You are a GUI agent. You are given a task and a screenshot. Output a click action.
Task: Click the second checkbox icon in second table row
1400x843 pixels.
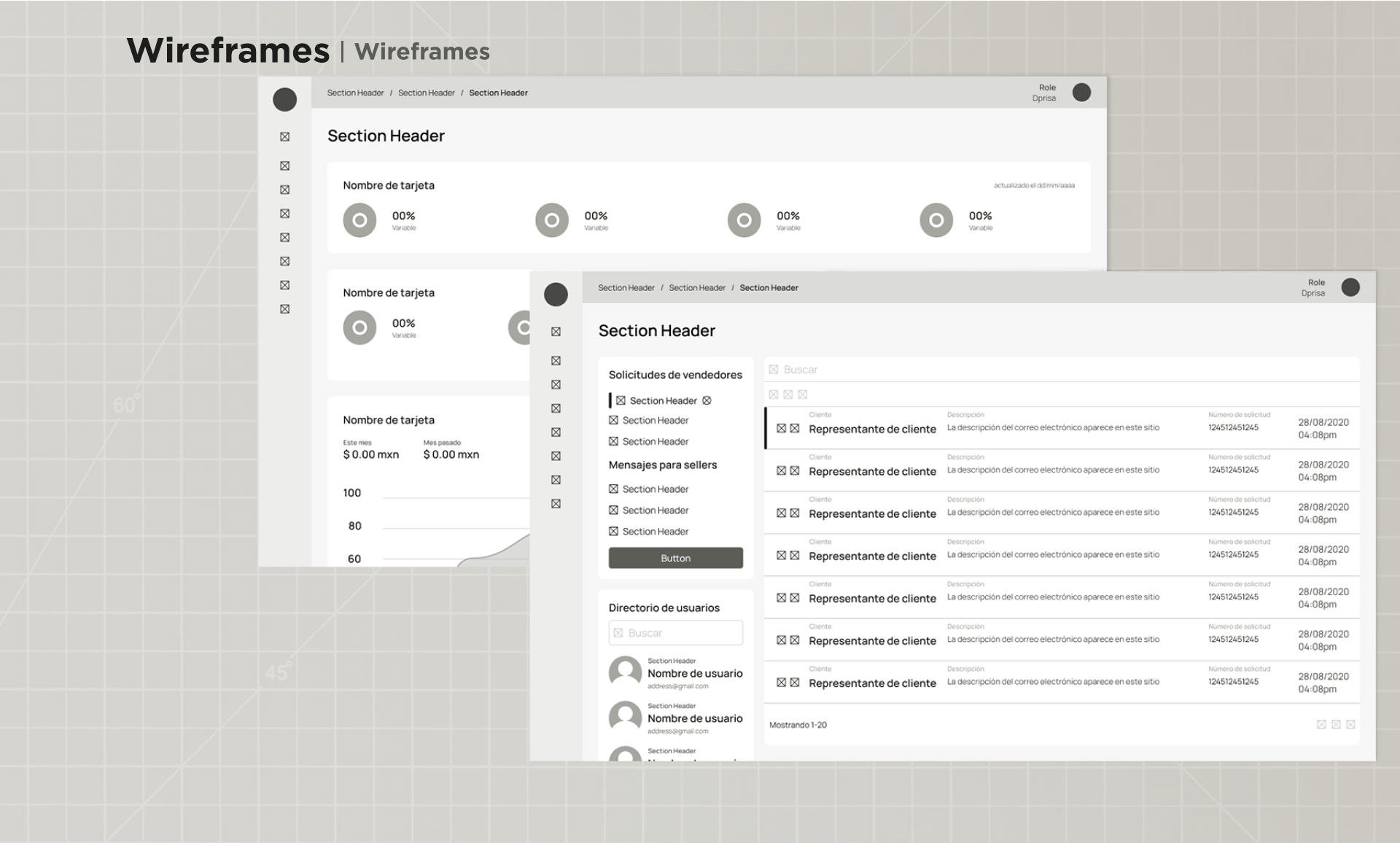[x=795, y=470]
